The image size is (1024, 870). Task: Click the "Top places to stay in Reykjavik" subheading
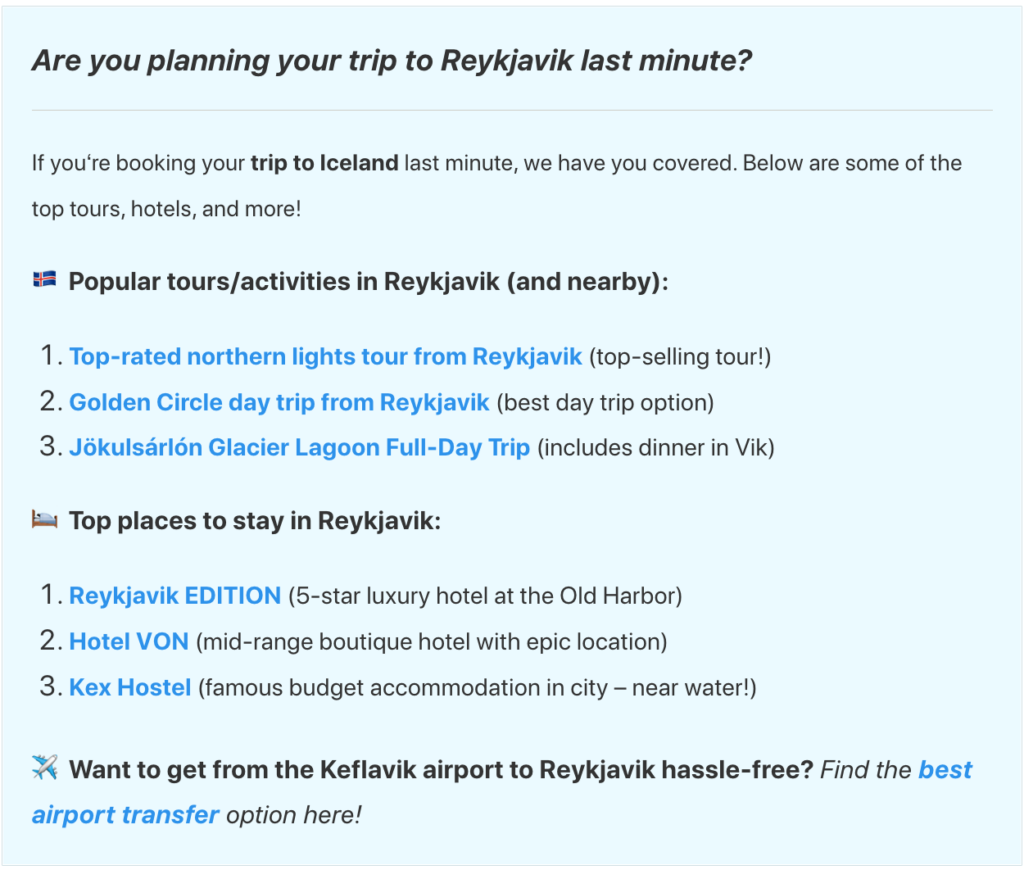255,521
